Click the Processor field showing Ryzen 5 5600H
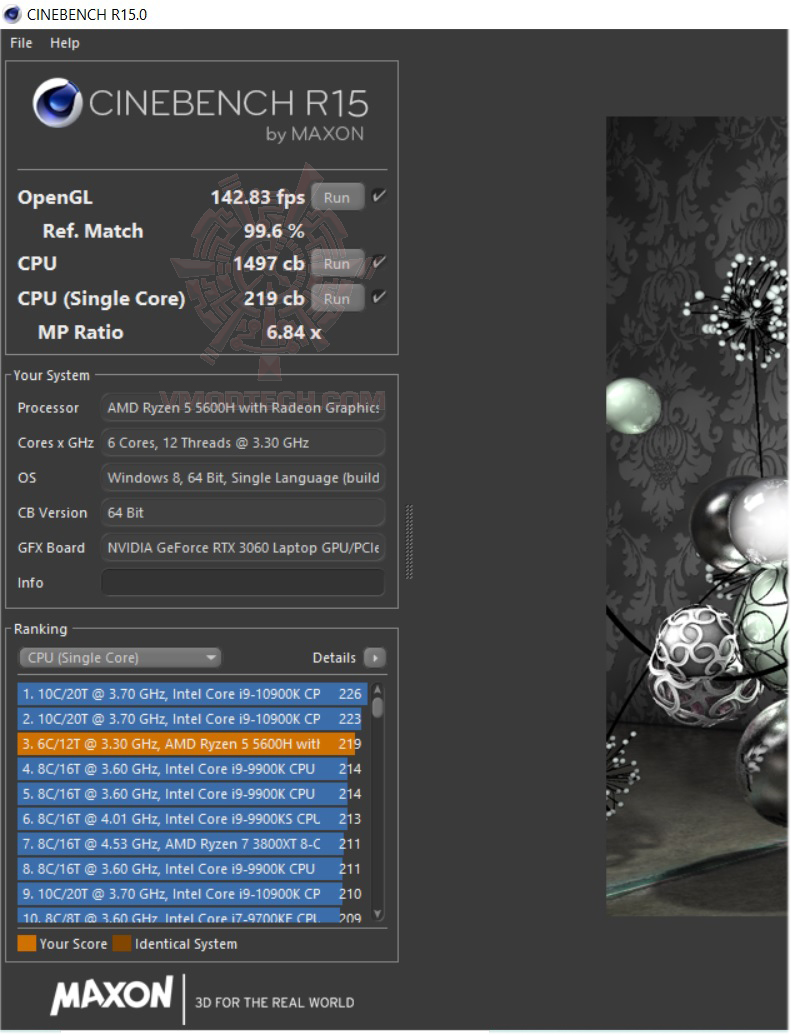Screen dimensions: 791x1035 [242, 408]
